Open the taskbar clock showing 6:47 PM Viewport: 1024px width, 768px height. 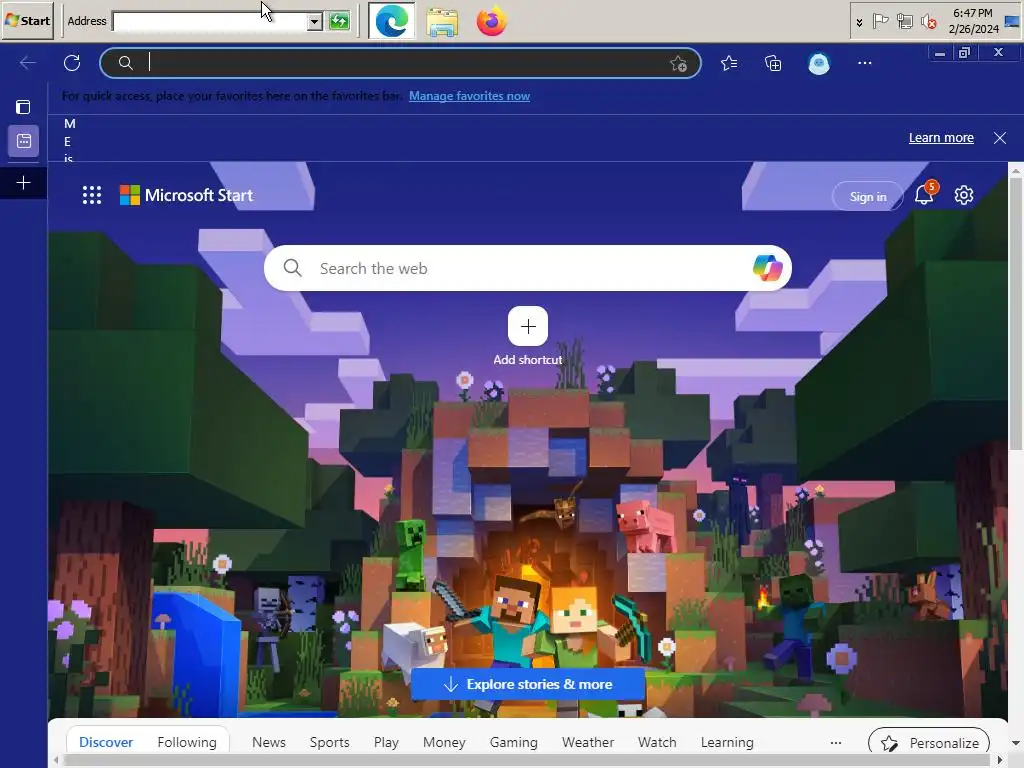973,21
